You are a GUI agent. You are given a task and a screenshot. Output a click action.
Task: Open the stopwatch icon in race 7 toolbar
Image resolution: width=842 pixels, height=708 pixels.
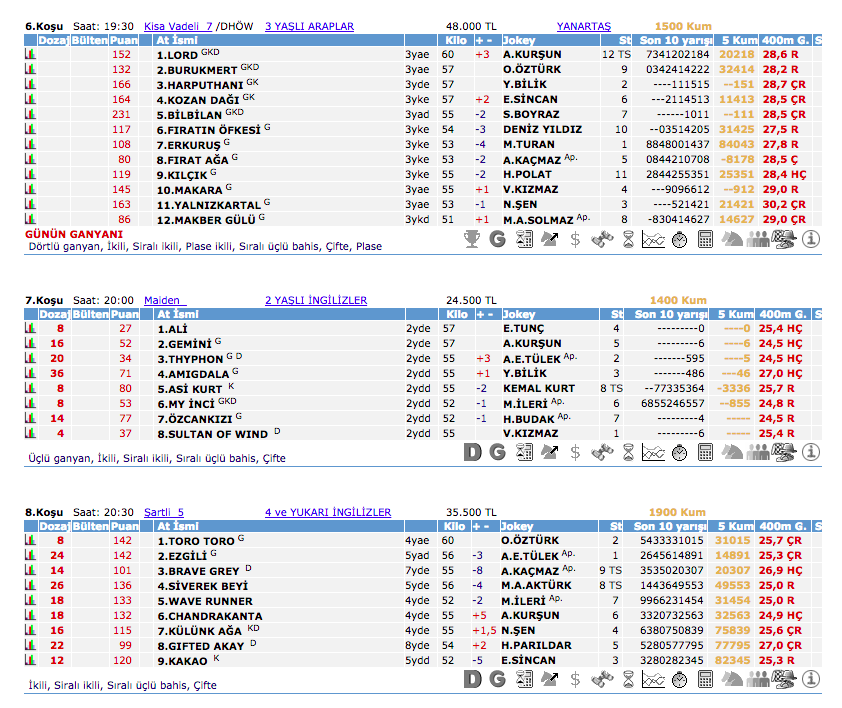679,452
